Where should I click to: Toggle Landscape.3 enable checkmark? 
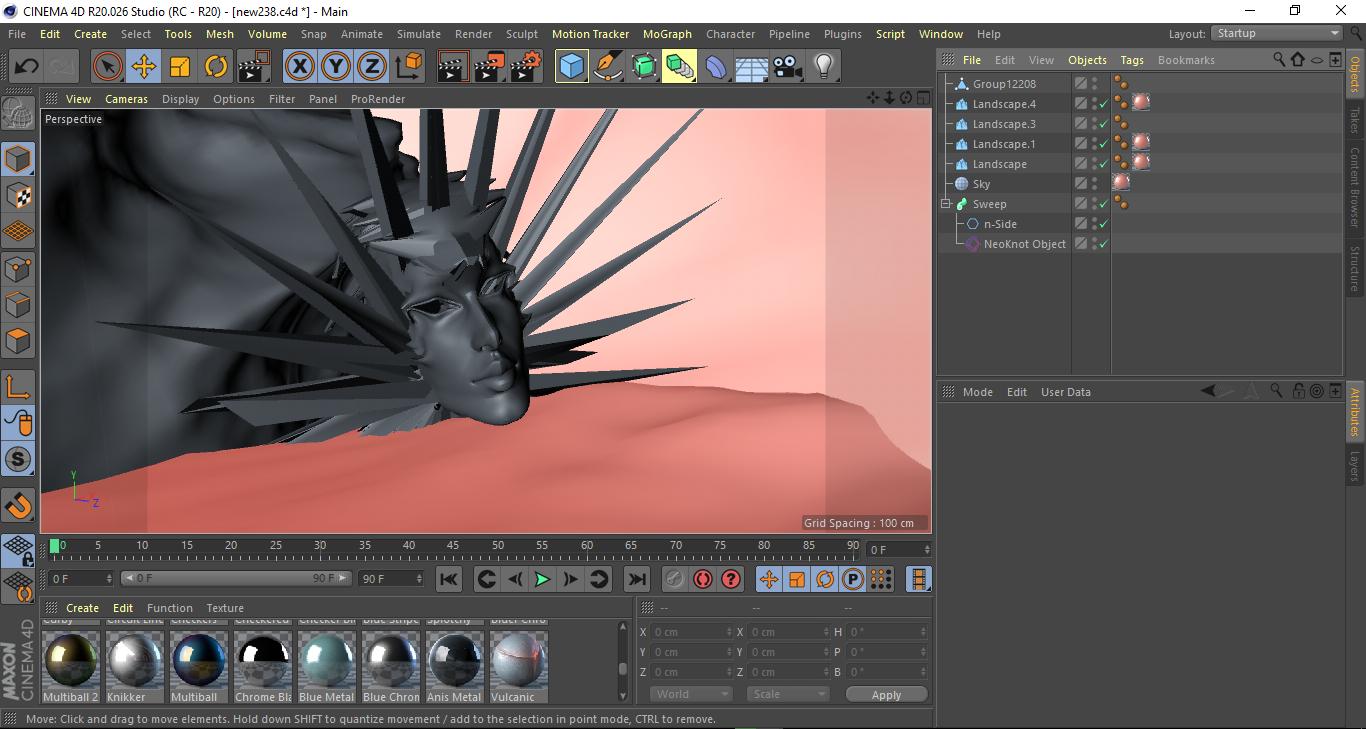(x=1104, y=124)
